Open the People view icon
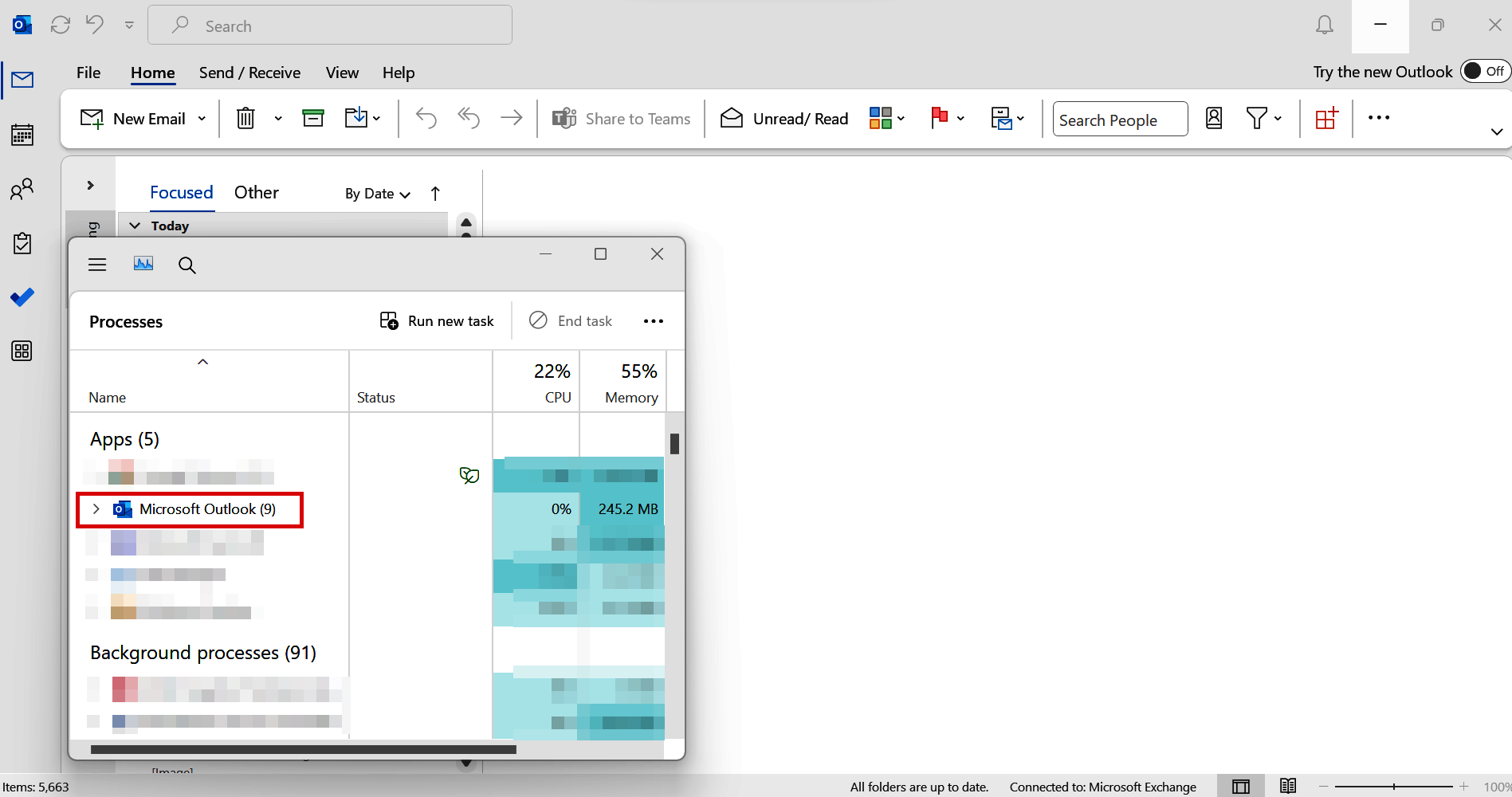1512x797 pixels. tap(22, 189)
